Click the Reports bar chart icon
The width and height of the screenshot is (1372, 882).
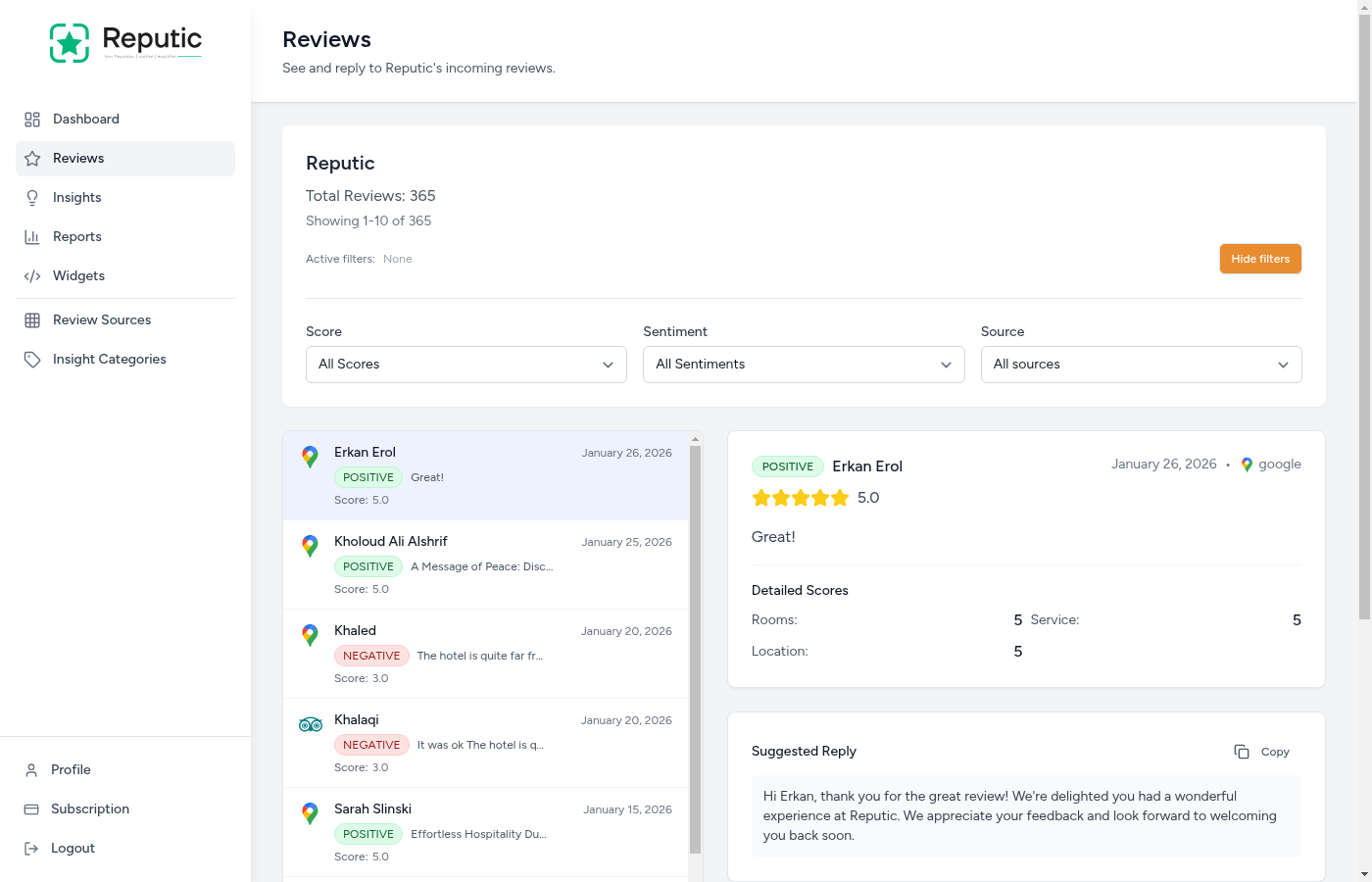32,236
